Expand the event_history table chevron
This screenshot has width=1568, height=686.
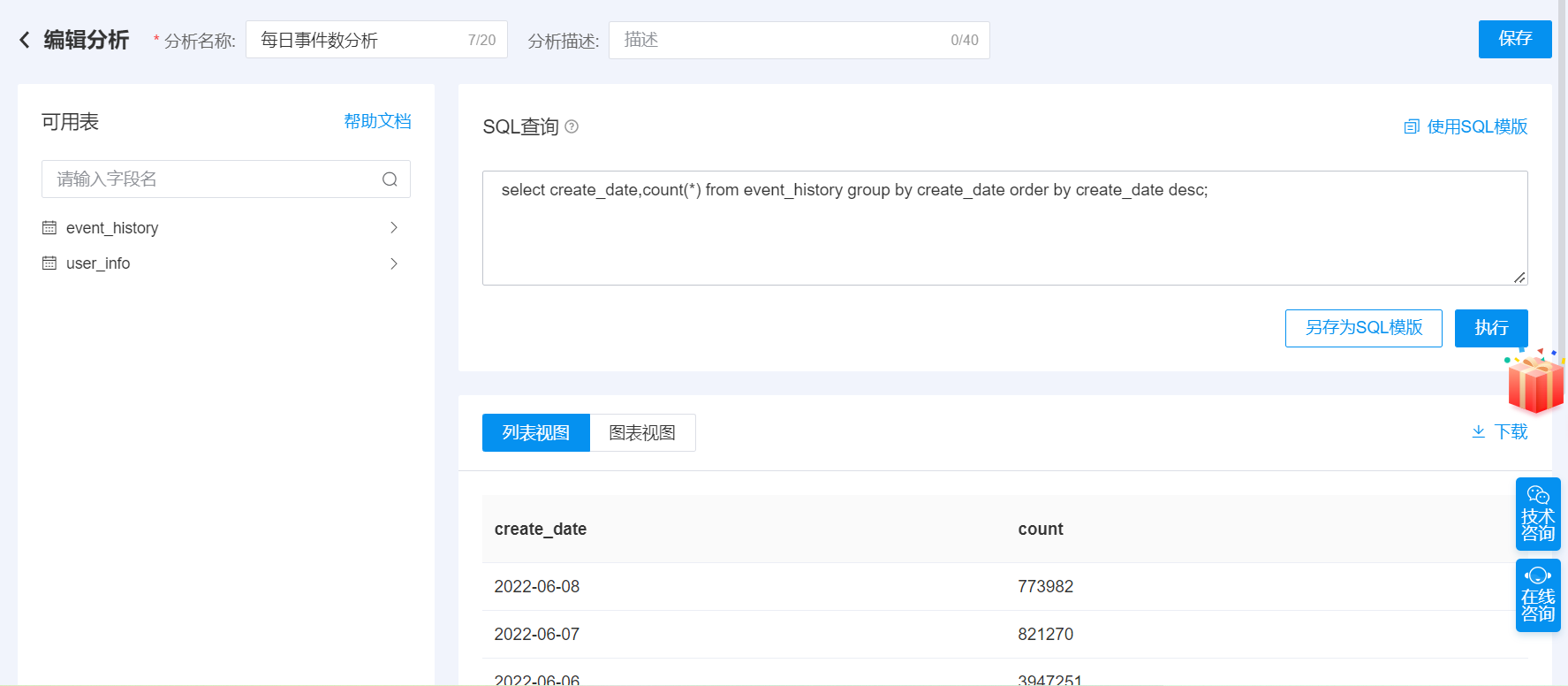pos(394,228)
